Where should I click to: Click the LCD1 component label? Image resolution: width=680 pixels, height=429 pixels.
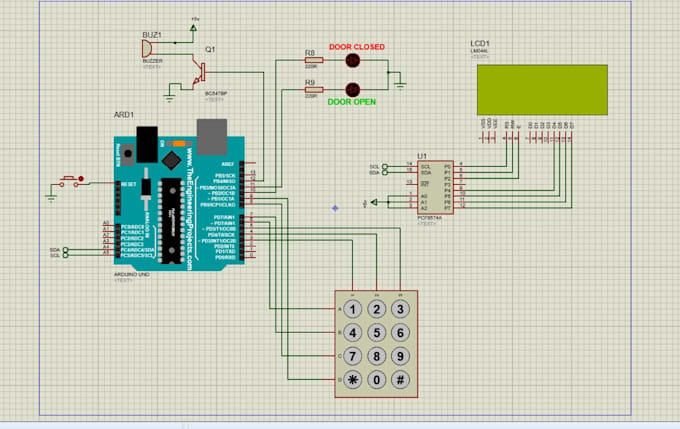coord(480,43)
